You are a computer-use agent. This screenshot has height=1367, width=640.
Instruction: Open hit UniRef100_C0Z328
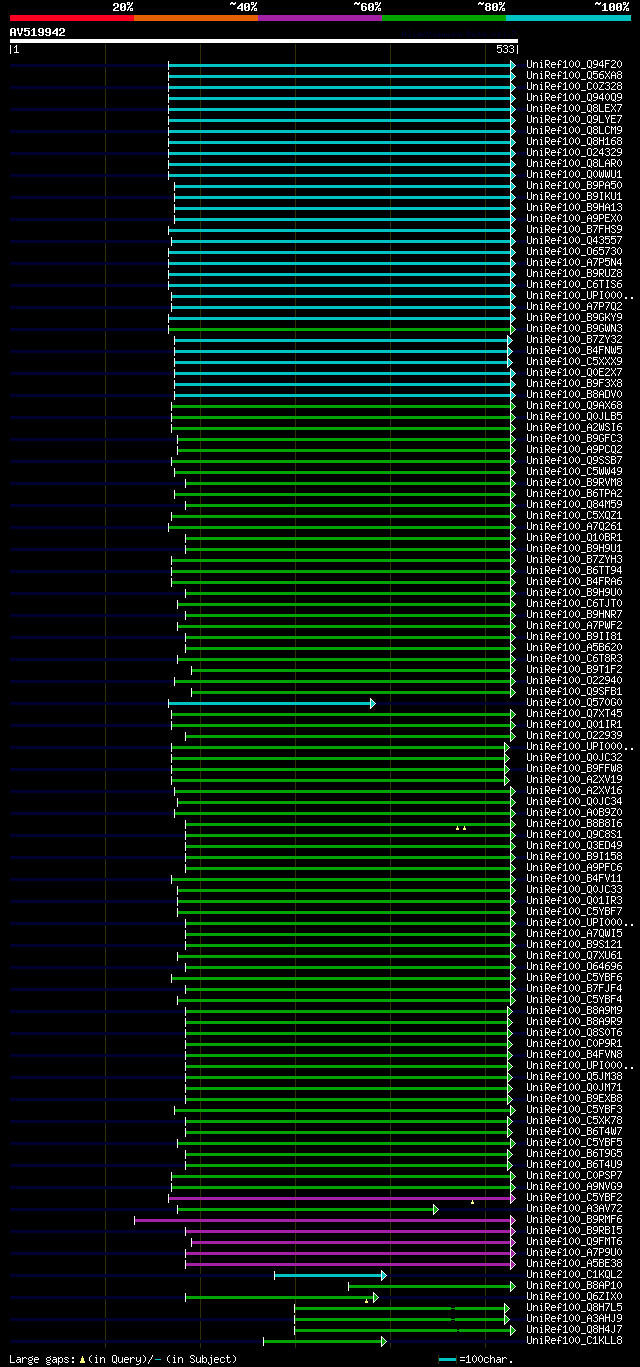(x=574, y=86)
